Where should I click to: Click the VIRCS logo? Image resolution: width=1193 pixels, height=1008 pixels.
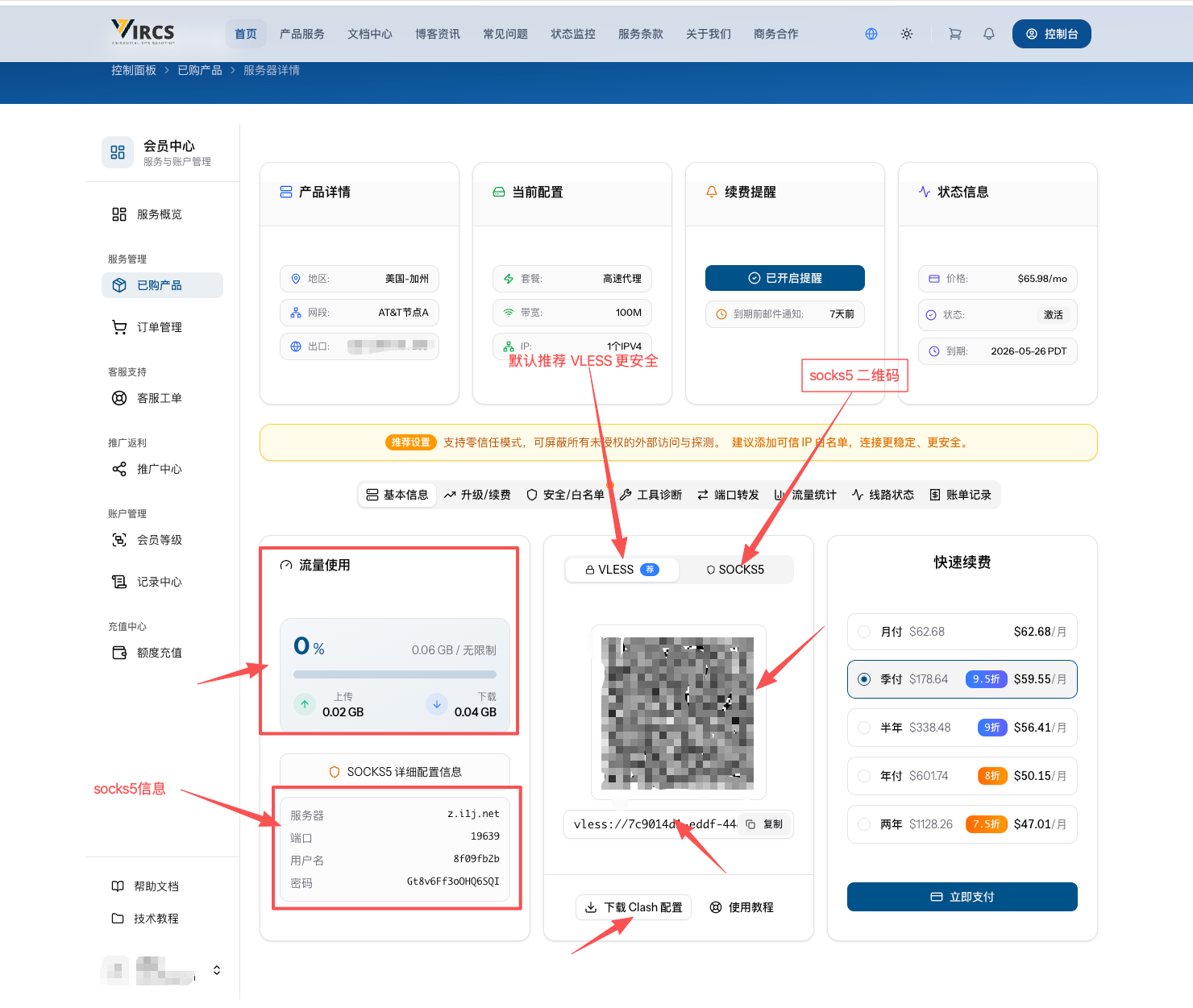143,31
